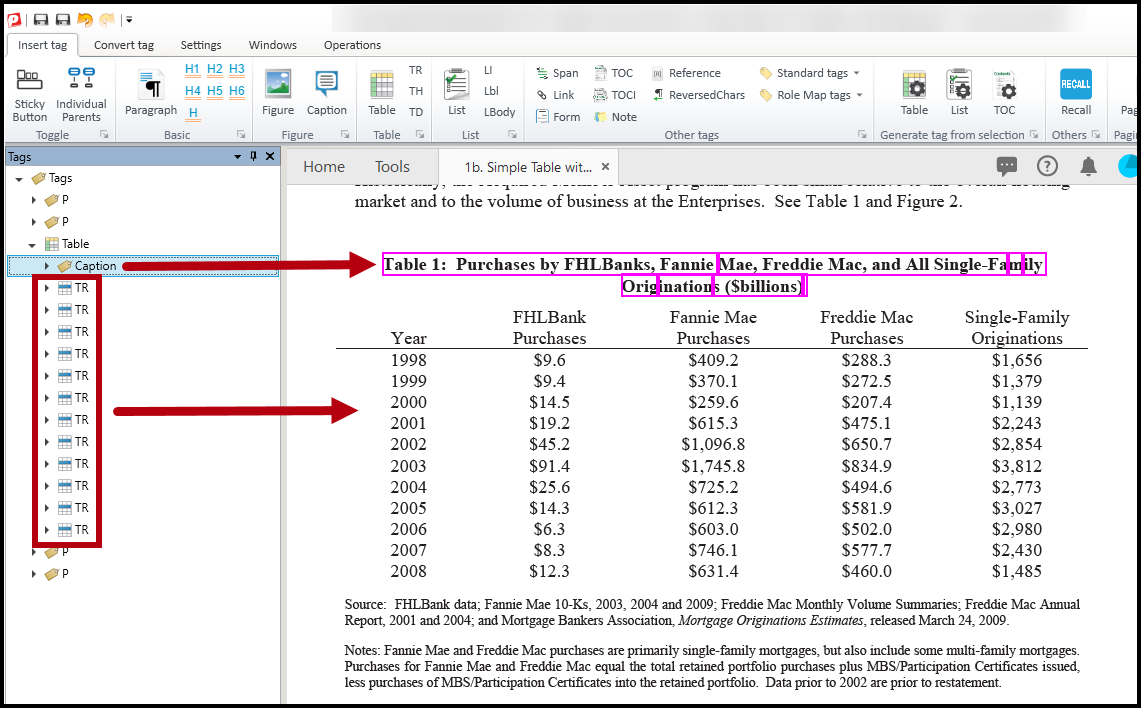
Task: Open the Standard tags dropdown
Action: [809, 73]
